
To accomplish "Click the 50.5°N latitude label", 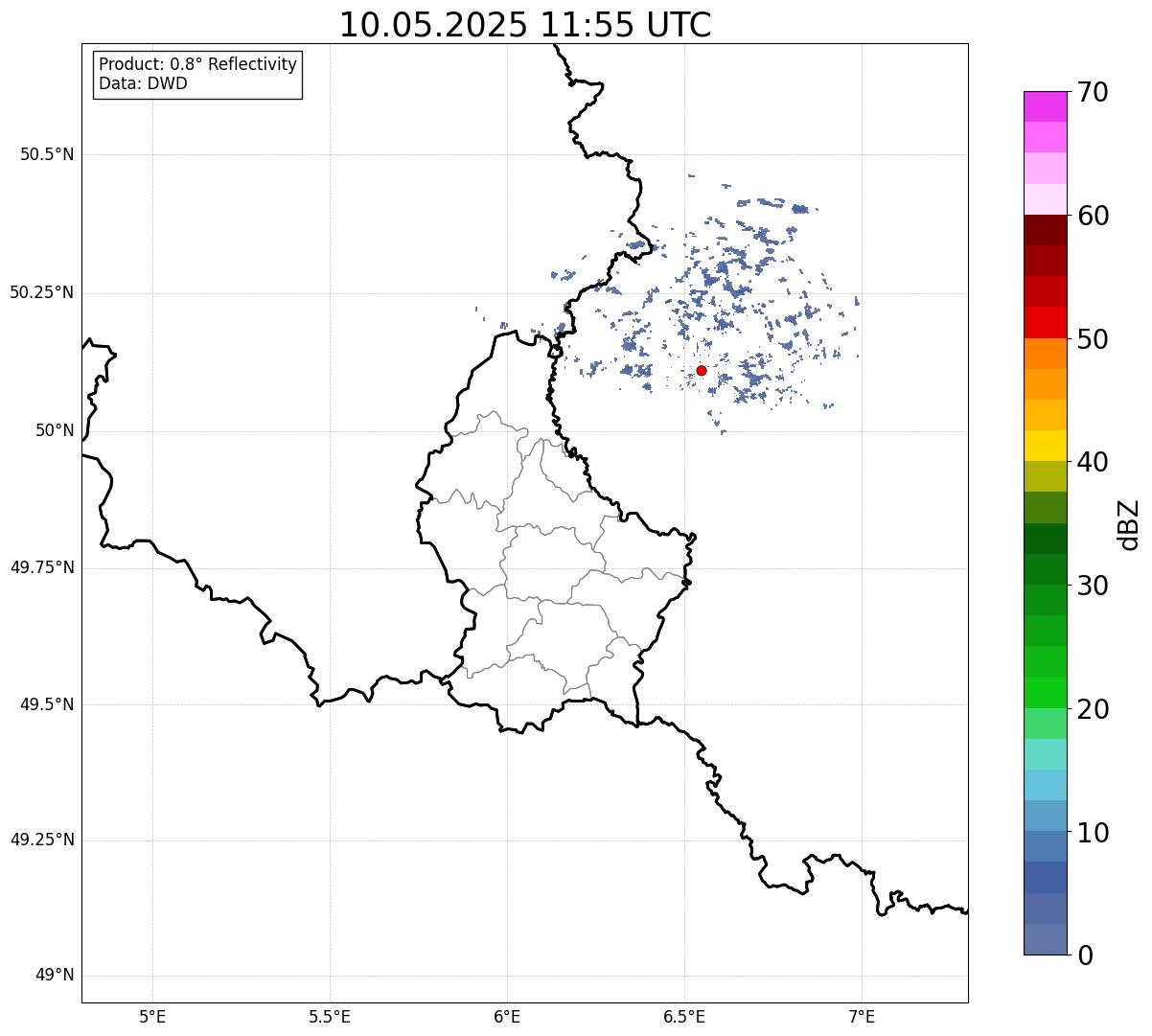I will point(47,154).
